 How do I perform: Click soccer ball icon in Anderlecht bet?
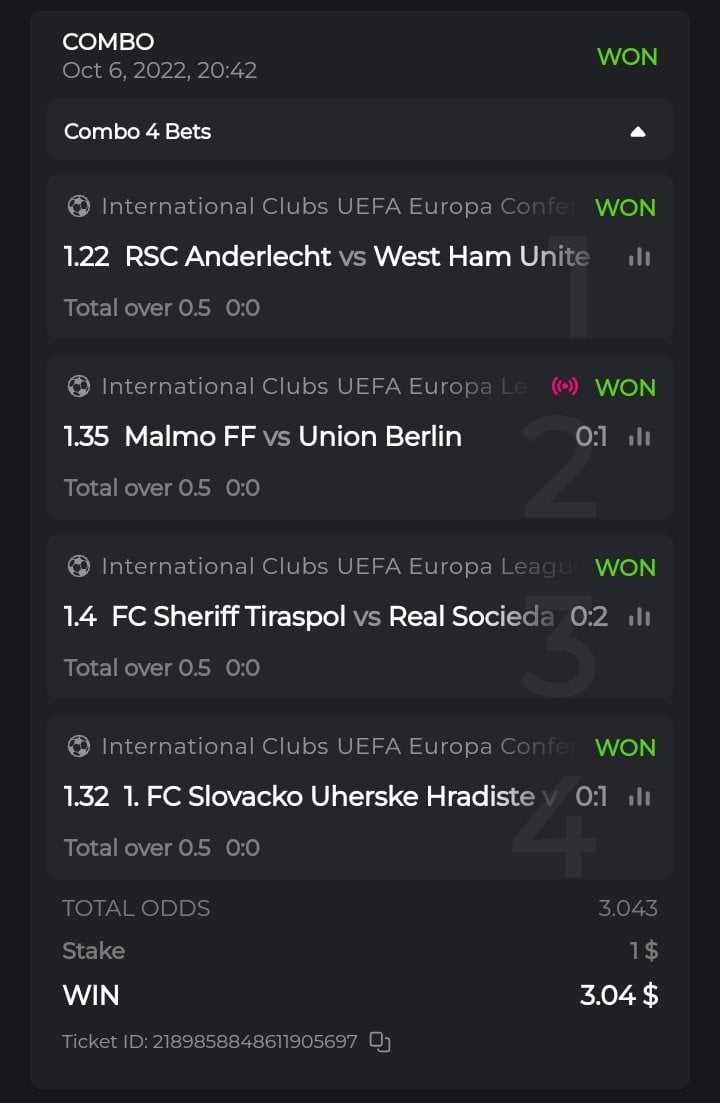[x=78, y=207]
